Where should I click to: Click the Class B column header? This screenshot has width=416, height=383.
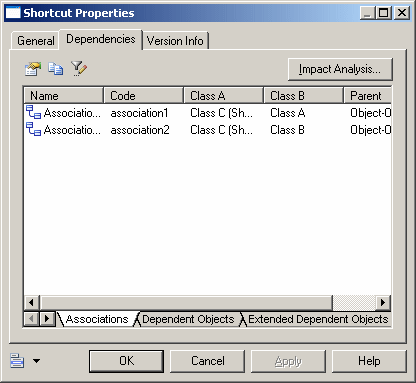point(304,96)
